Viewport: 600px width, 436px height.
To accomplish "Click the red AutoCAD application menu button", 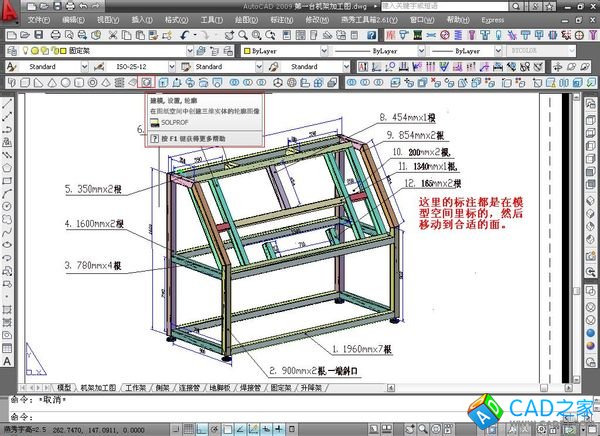I will 11,11.
